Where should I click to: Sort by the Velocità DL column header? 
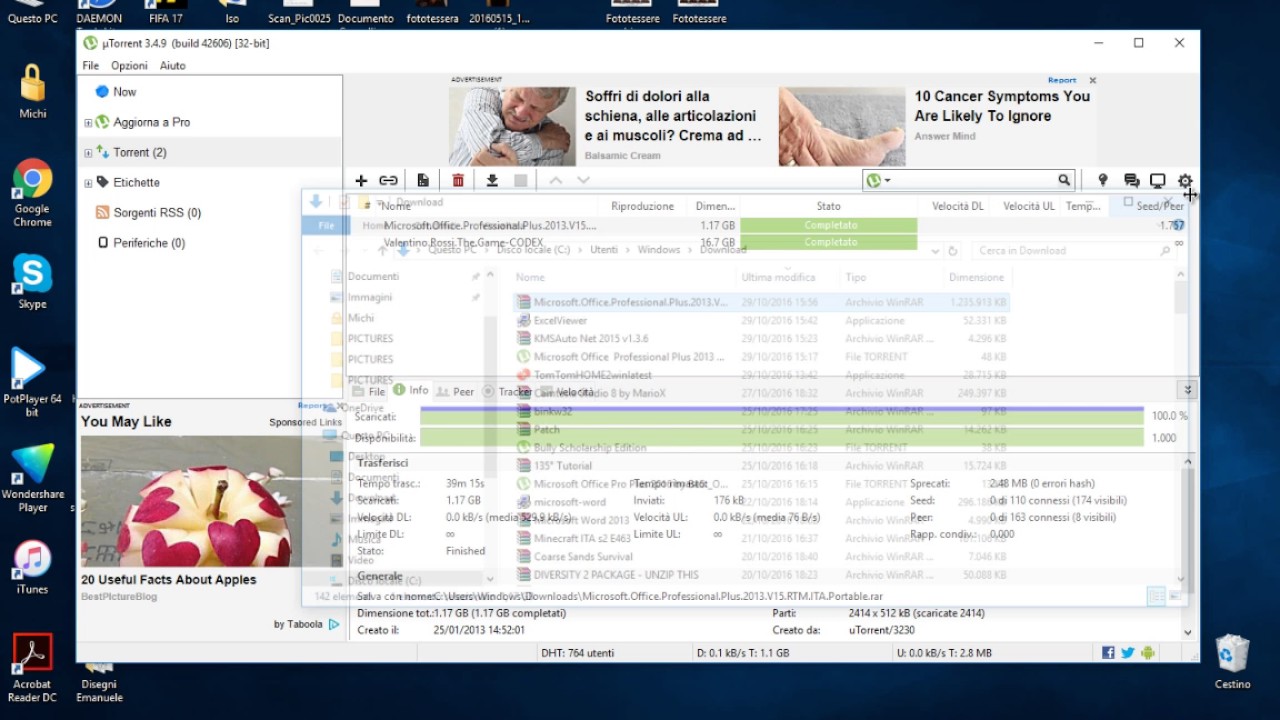click(957, 206)
